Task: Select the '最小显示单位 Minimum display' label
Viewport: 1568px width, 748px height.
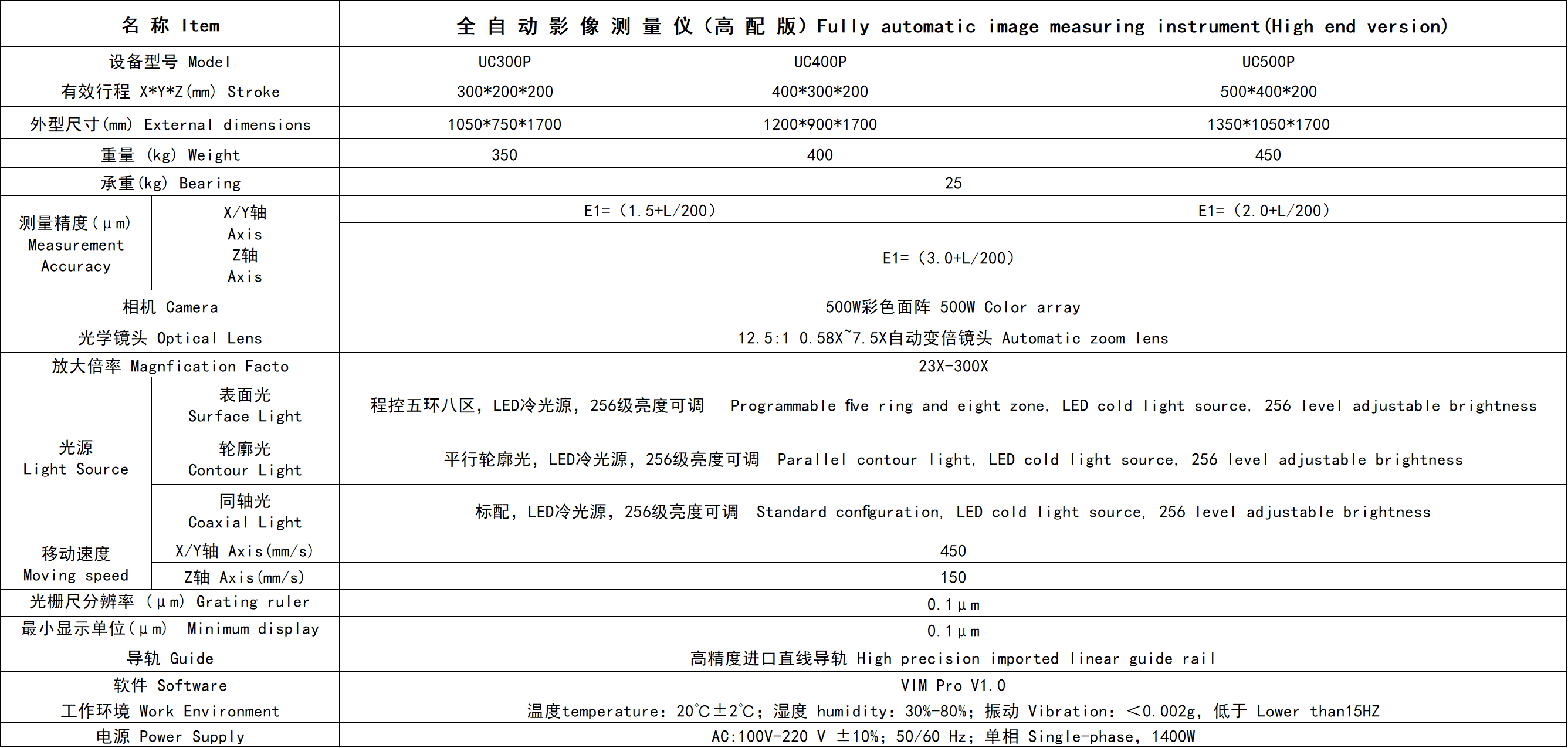Action: coord(171,628)
